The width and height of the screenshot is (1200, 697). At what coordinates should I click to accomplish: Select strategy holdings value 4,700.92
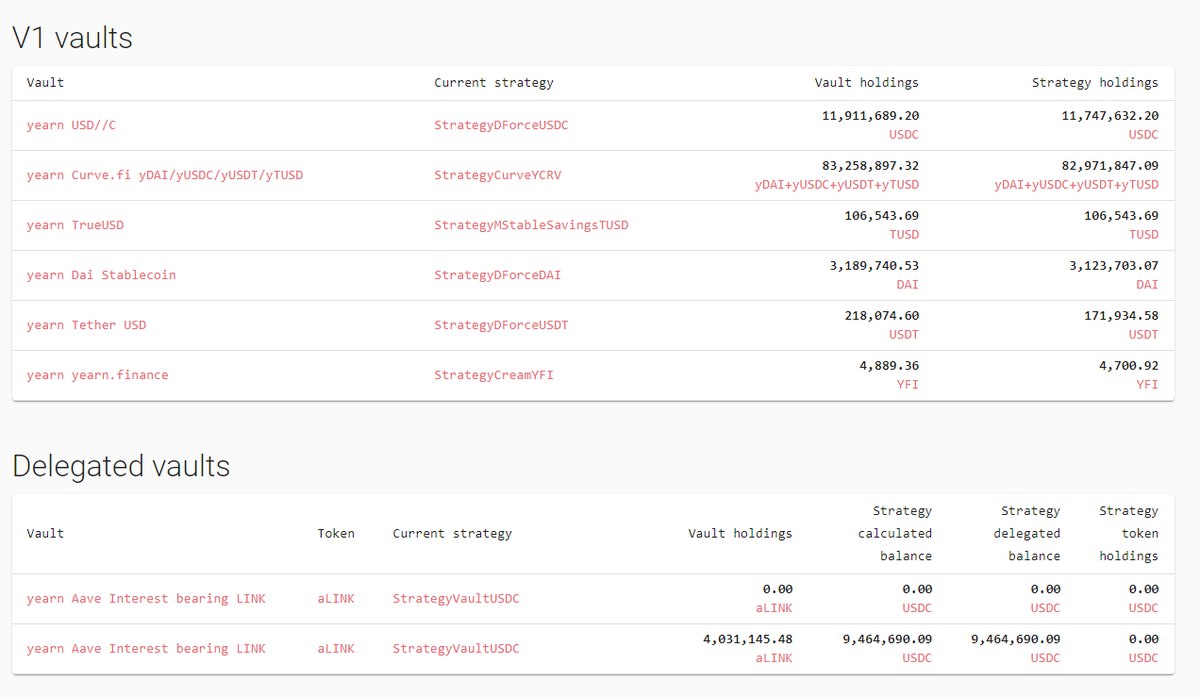[1129, 366]
